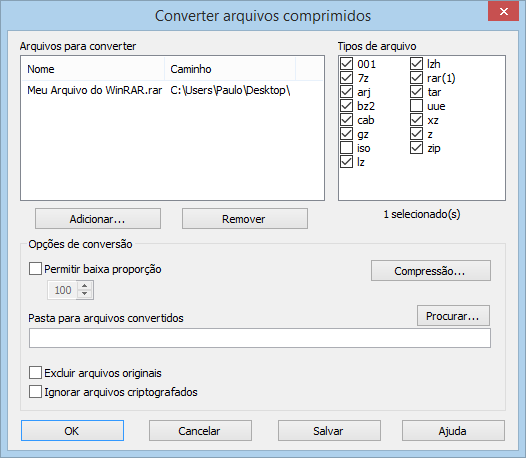Decrease ratio value with spinner down arrow

[x=85, y=294]
